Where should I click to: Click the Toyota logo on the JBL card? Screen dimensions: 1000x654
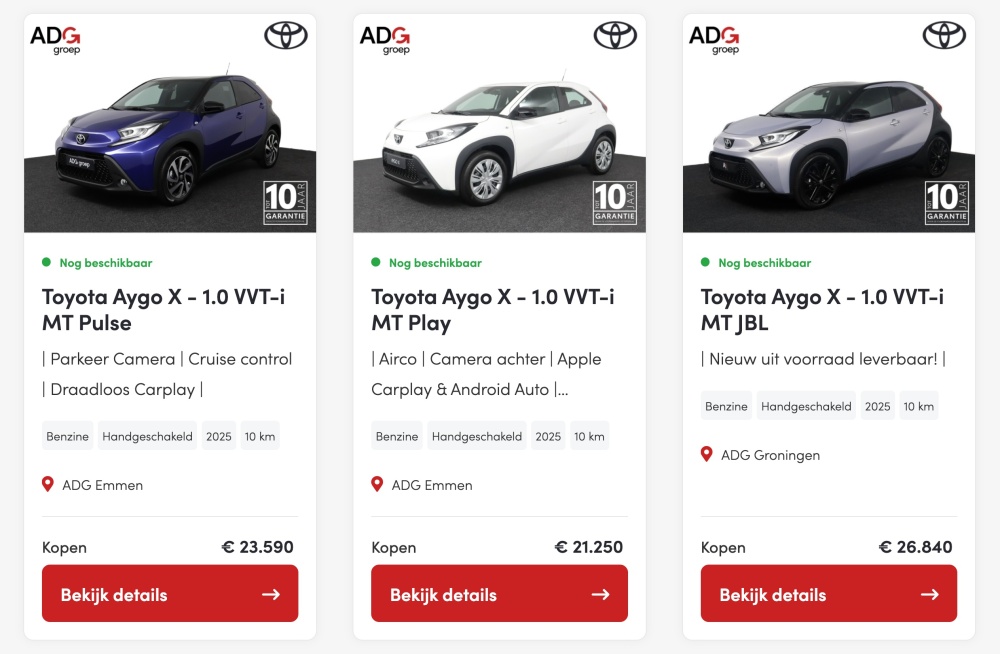point(944,36)
